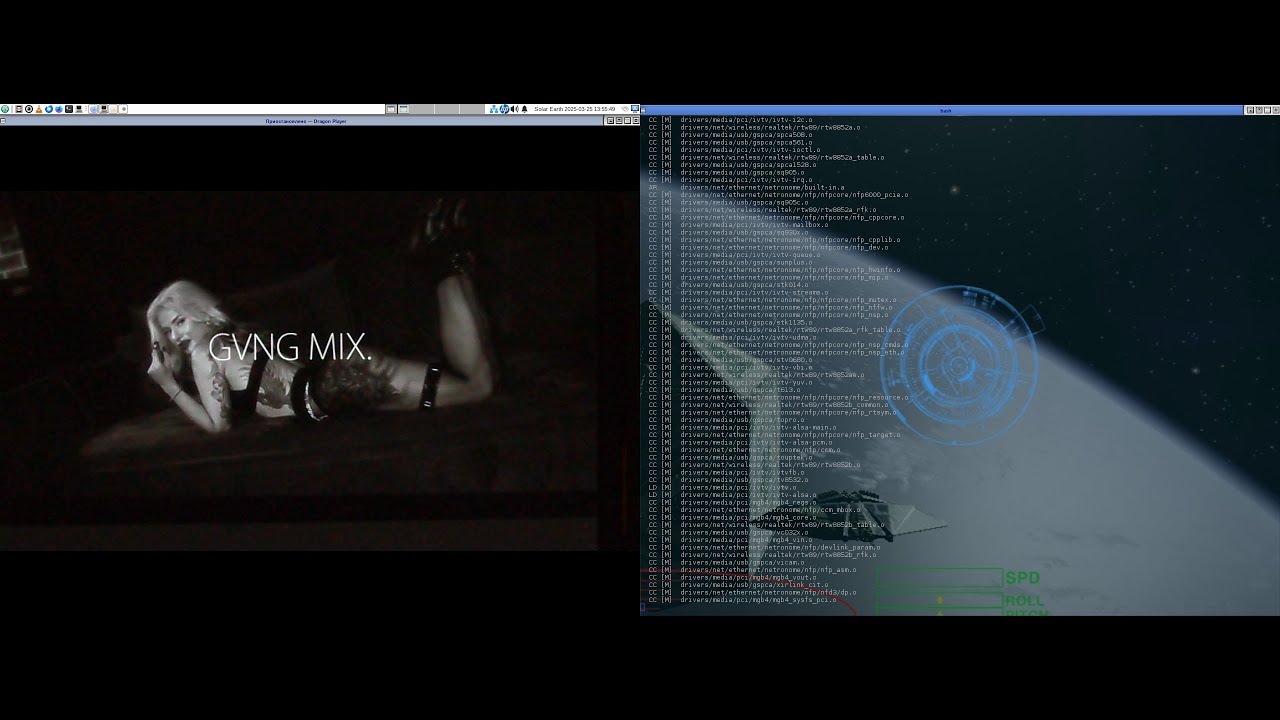Open the notifications bell tray icon
Screen dimensions: 1280x720
[524, 109]
